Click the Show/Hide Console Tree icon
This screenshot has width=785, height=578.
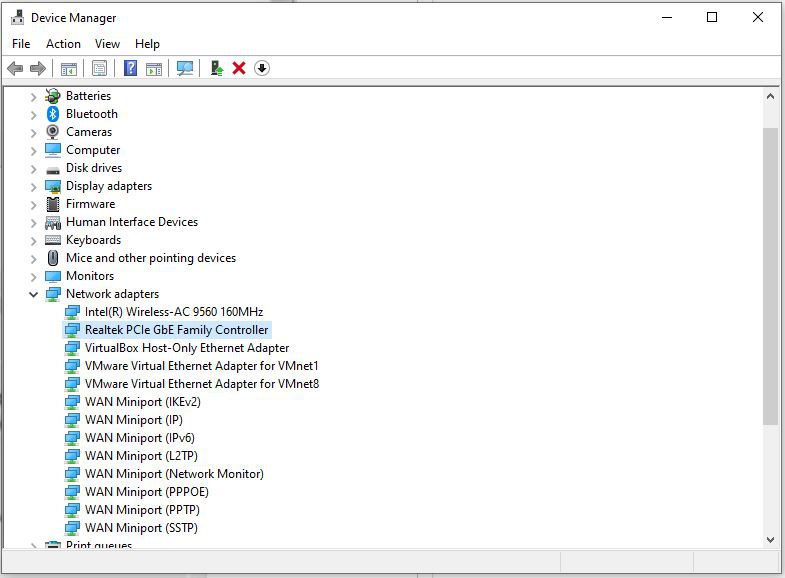[x=69, y=68]
